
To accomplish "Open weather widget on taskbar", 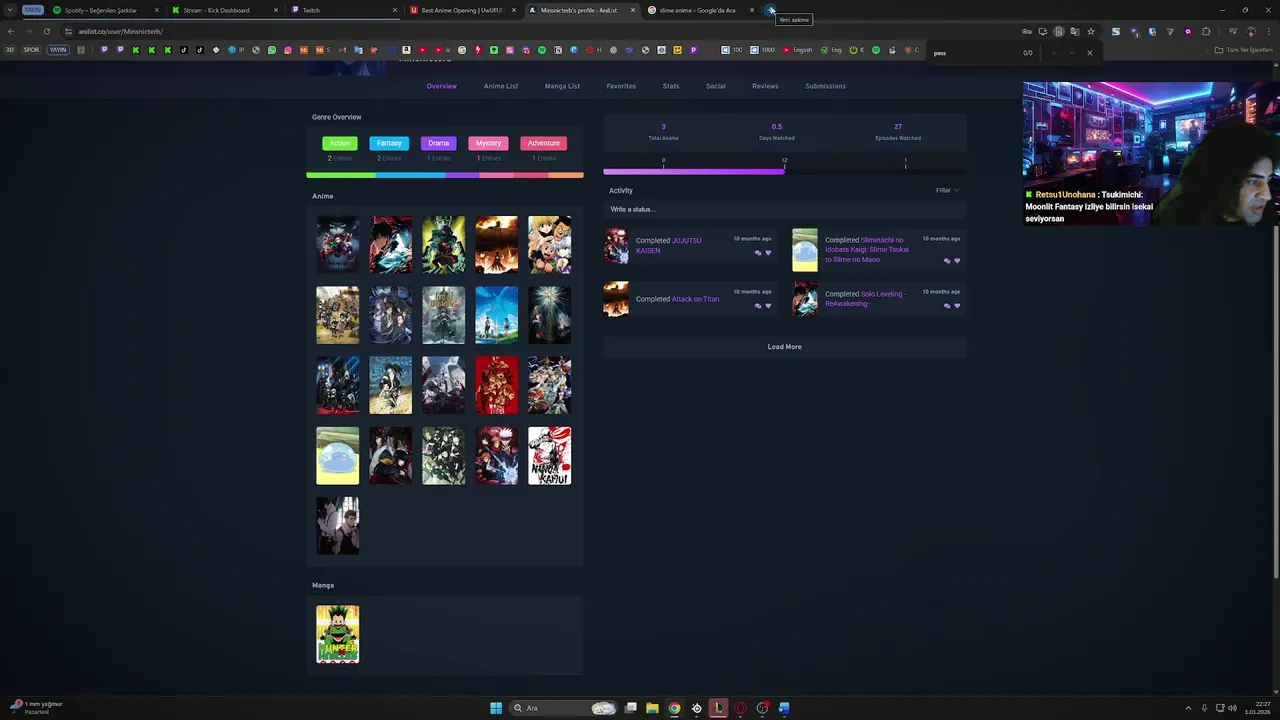I will 37,707.
